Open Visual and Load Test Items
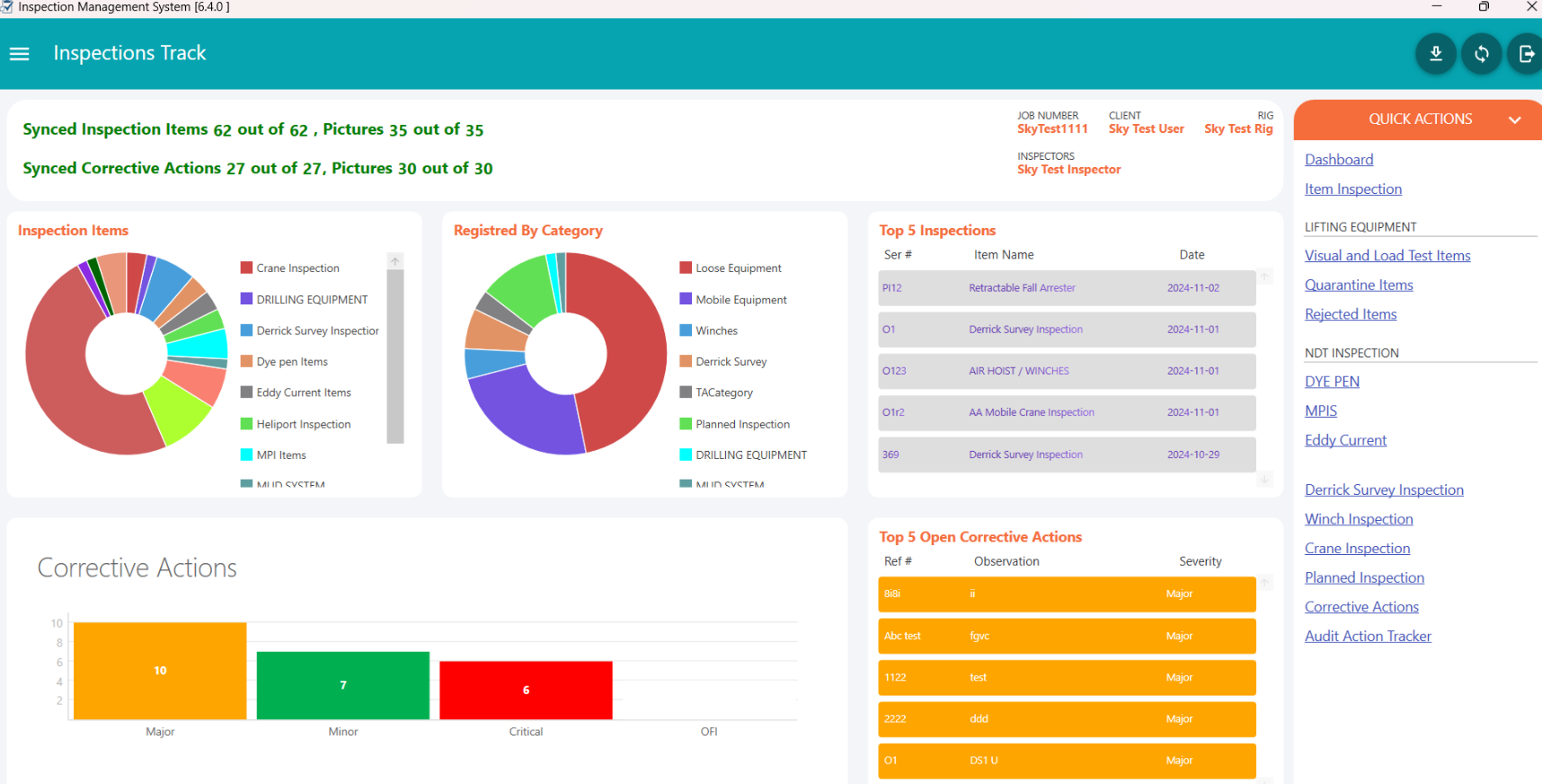 (x=1387, y=255)
